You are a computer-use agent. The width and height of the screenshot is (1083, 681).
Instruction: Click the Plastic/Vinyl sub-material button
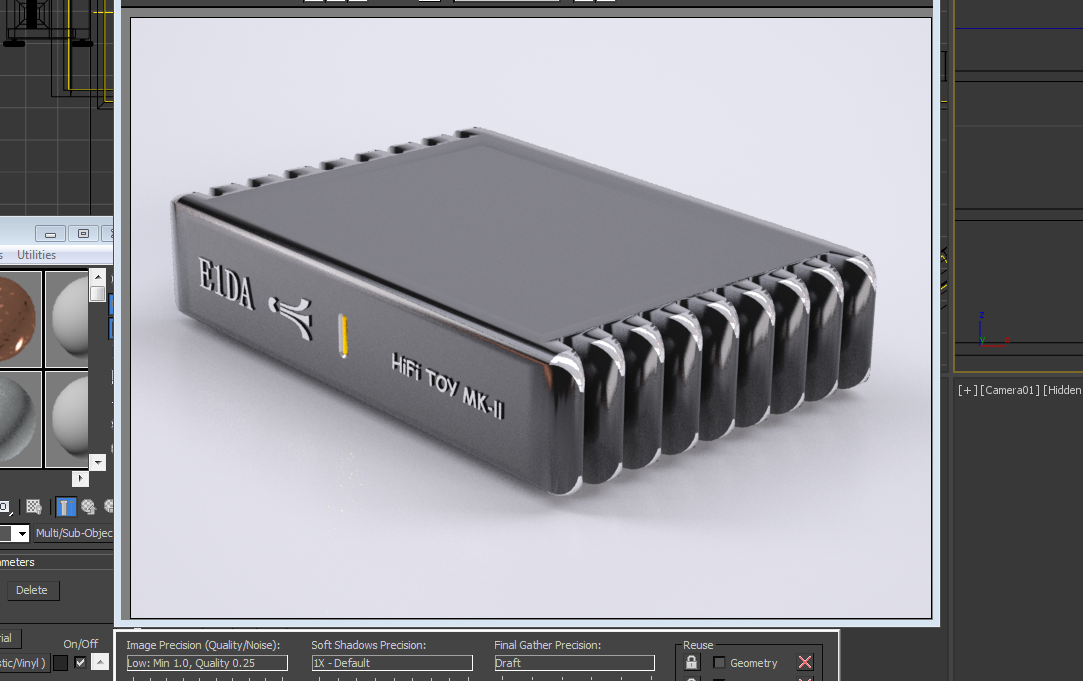click(23, 663)
